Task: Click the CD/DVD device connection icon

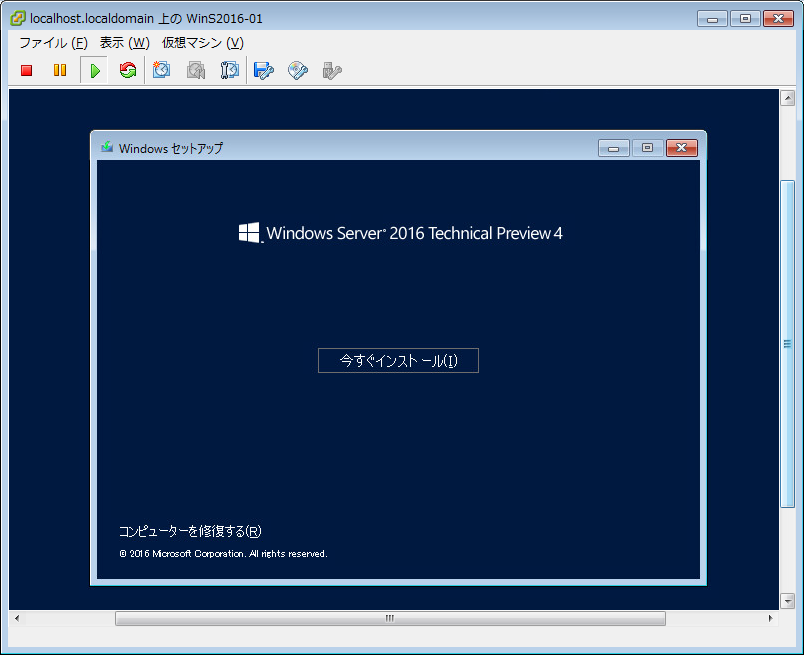Action: [x=298, y=70]
